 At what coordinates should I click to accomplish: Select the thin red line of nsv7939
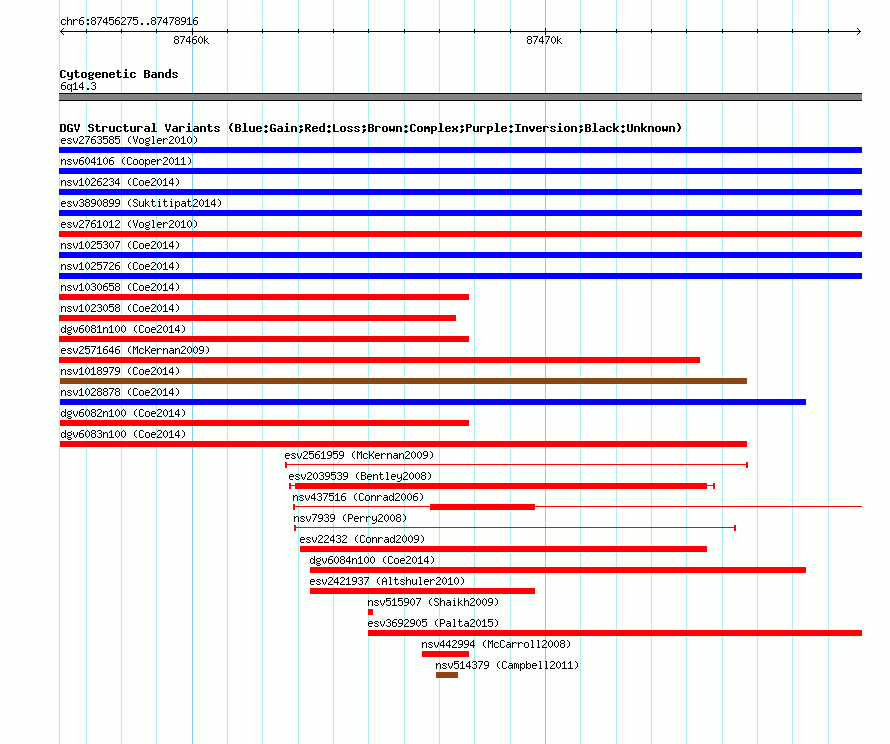coord(515,528)
